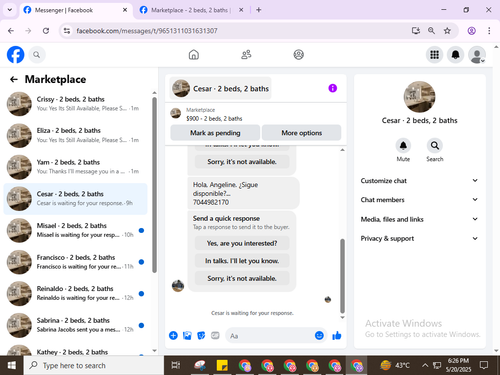500x375 pixels.
Task: Expand Customize chat section
Action: tap(419, 181)
